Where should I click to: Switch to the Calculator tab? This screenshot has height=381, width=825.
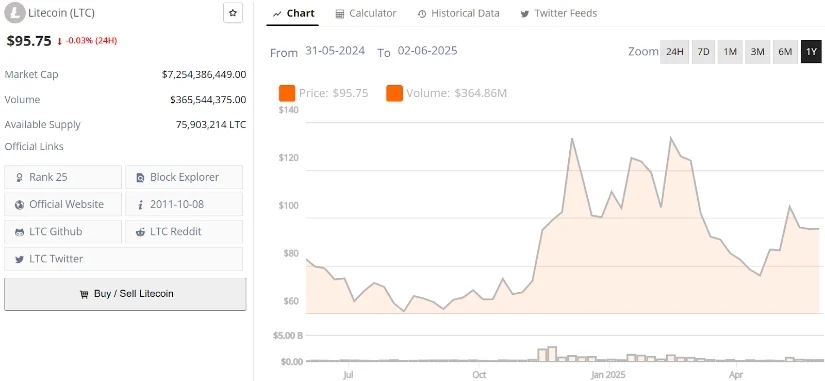(x=366, y=14)
